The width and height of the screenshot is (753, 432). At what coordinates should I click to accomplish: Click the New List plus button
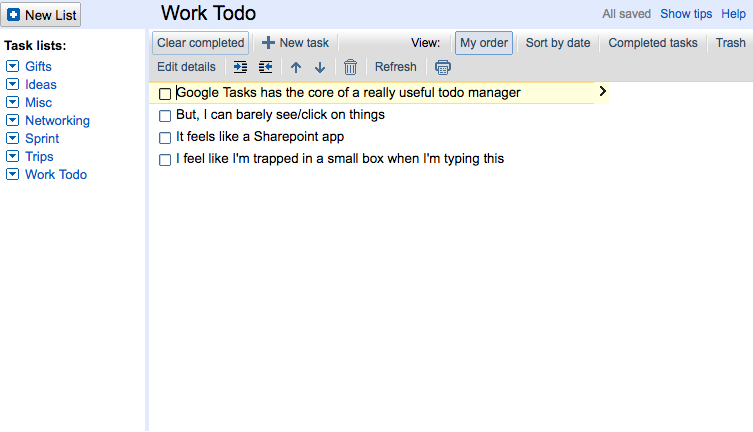point(14,15)
